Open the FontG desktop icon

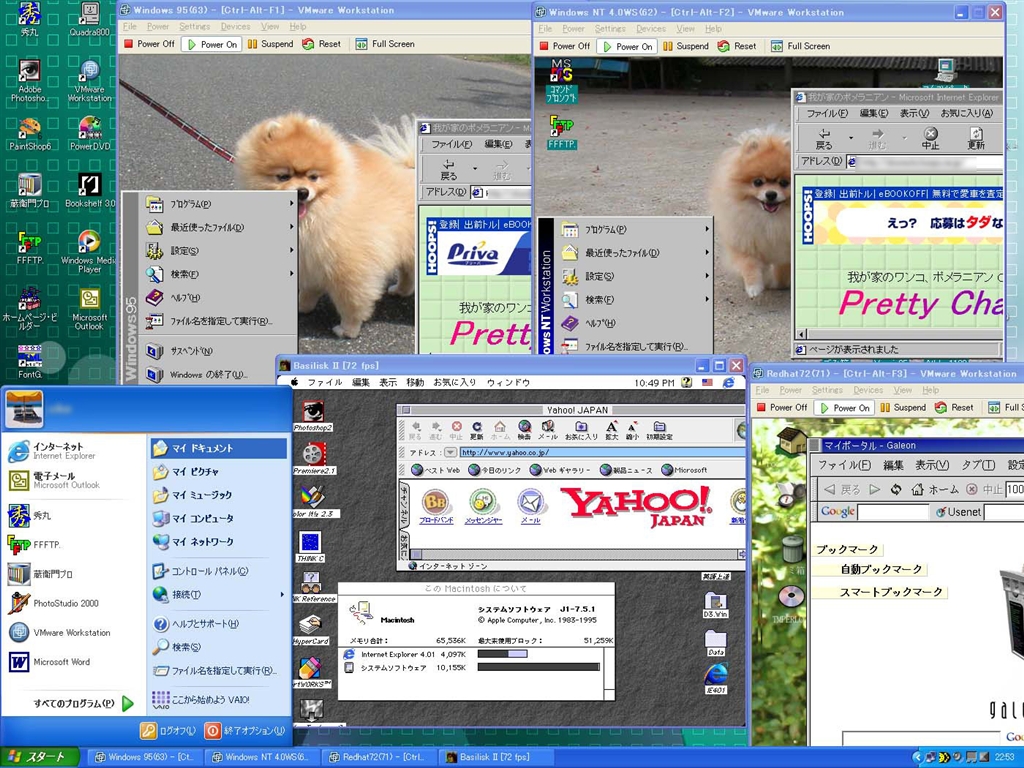[x=29, y=361]
